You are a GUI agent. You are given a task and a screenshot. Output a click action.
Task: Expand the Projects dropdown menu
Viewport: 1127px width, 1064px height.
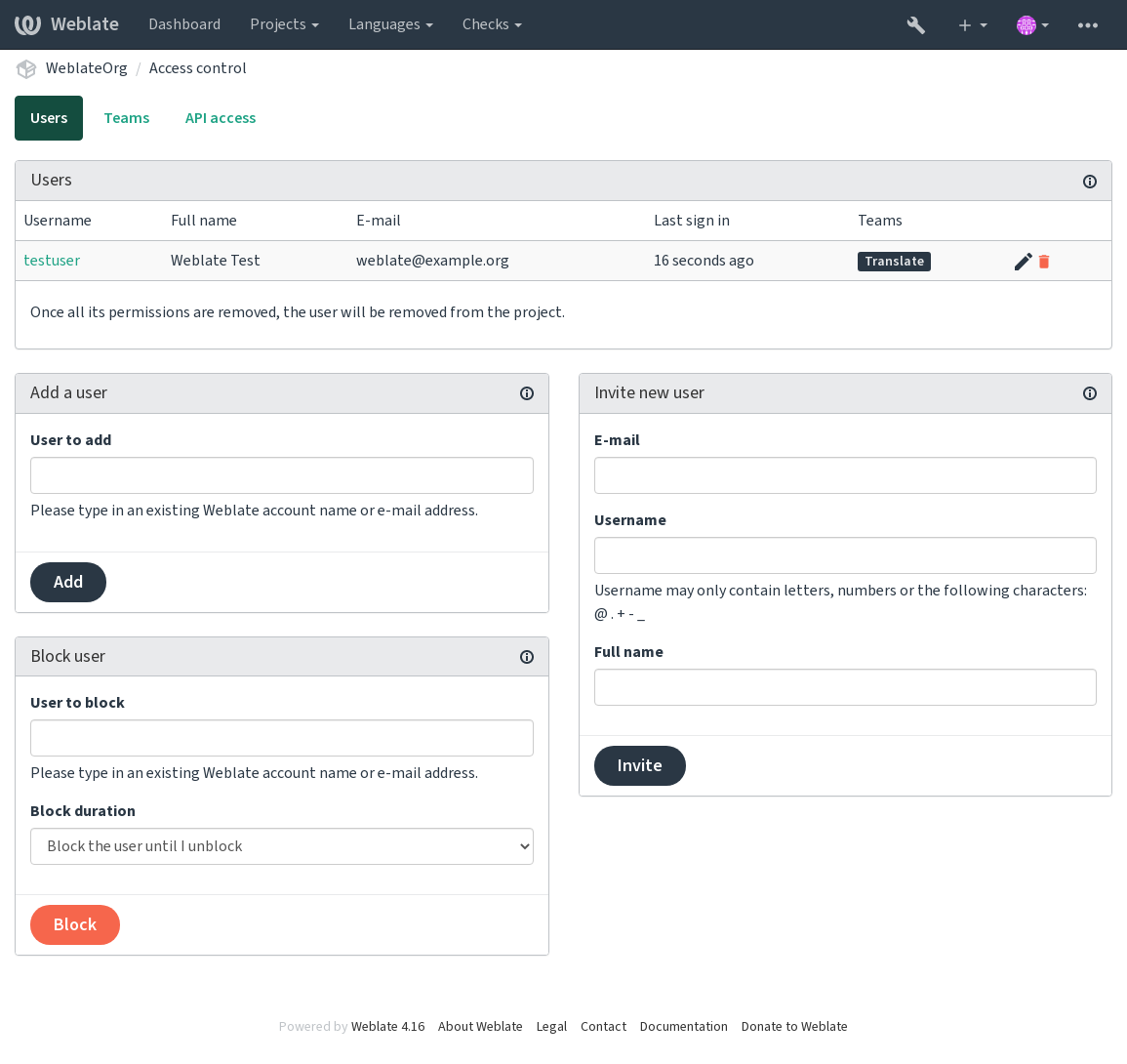tap(284, 24)
